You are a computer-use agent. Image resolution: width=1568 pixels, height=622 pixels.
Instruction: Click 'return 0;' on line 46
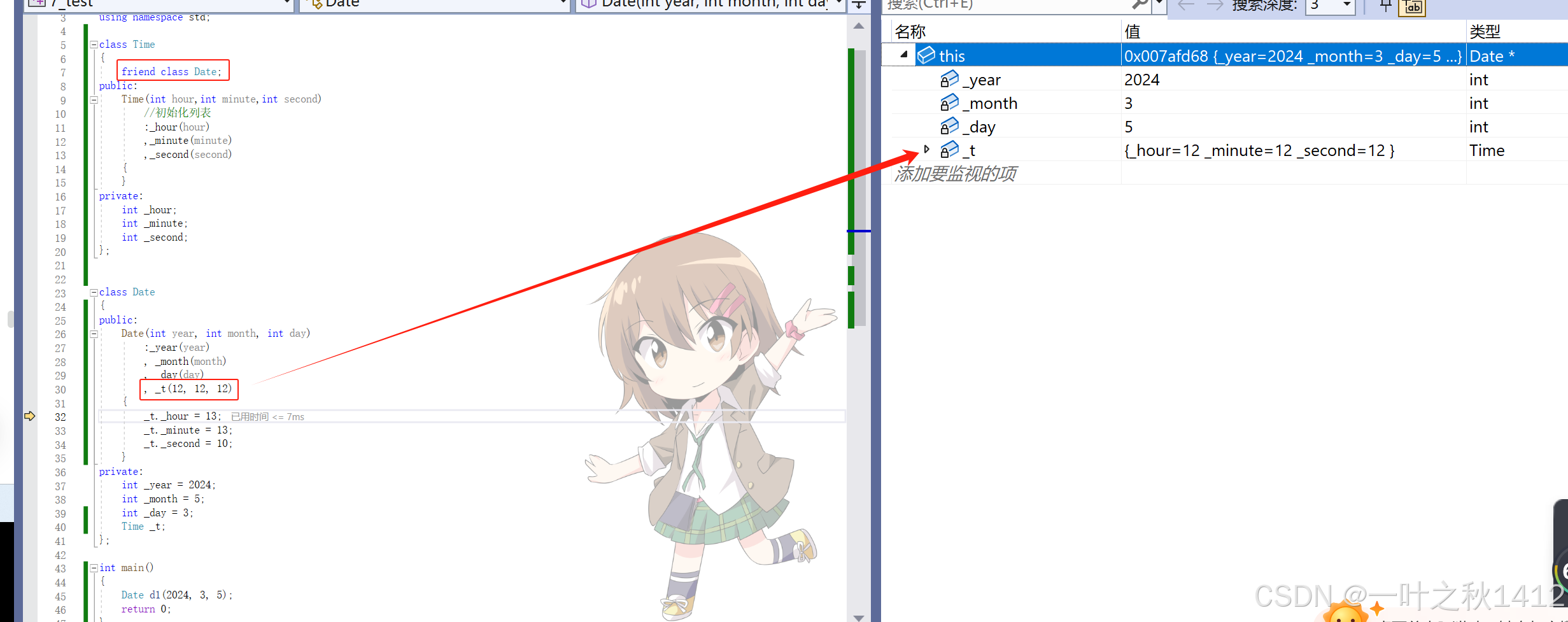(146, 609)
